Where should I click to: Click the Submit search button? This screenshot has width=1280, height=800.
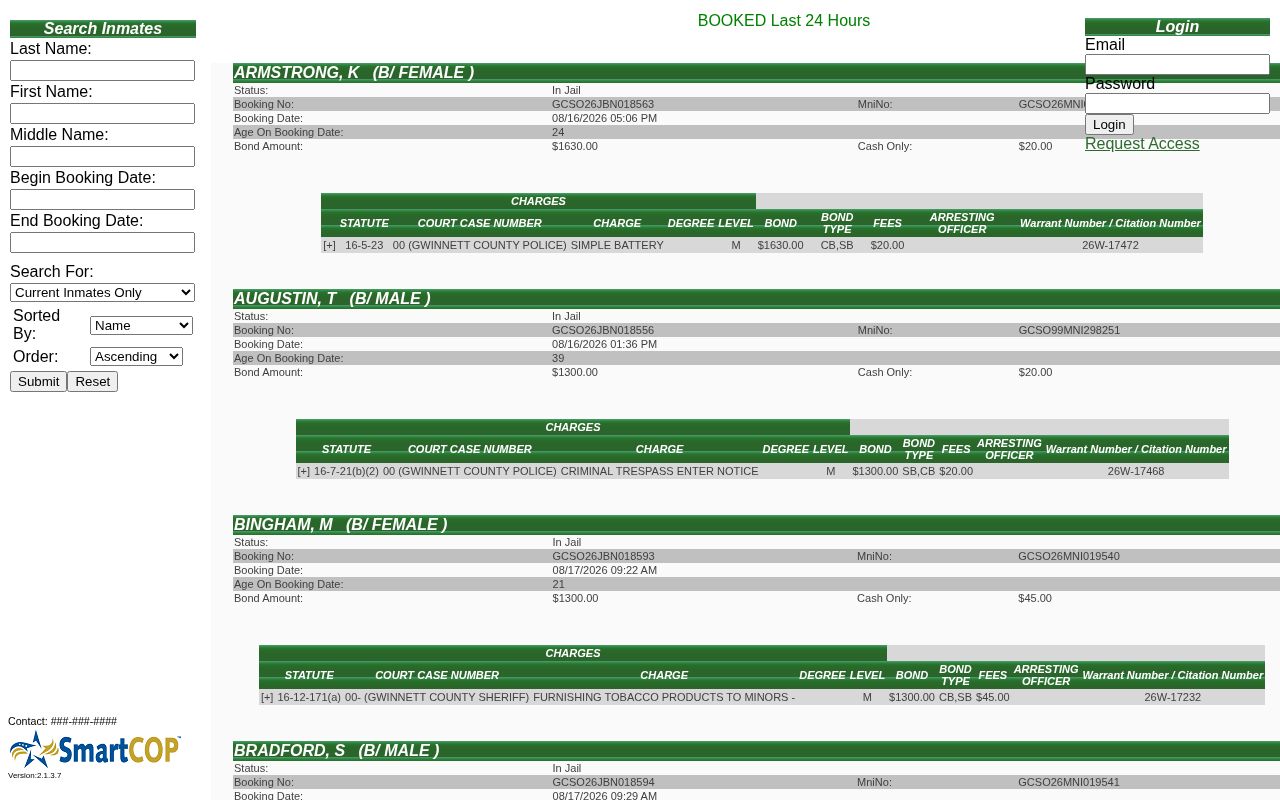[38, 381]
